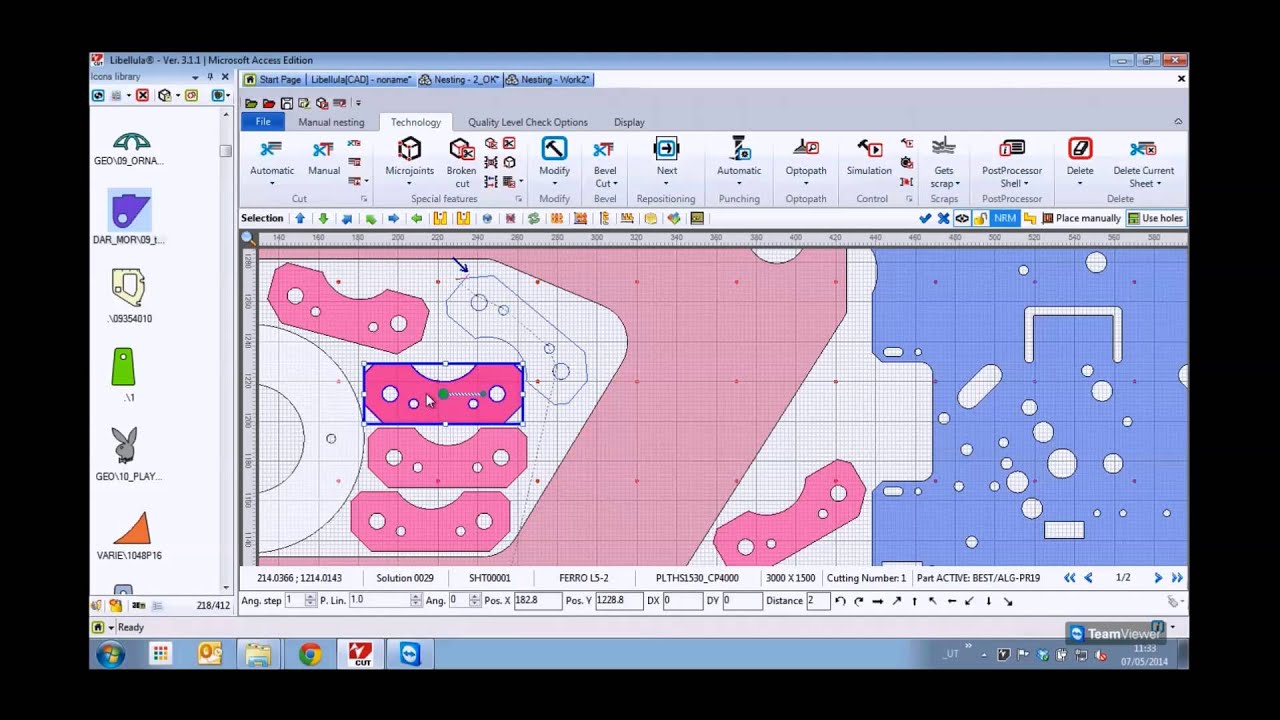The image size is (1280, 720).
Task: Select the GEO\10_PLAY bunny part
Action: [127, 453]
